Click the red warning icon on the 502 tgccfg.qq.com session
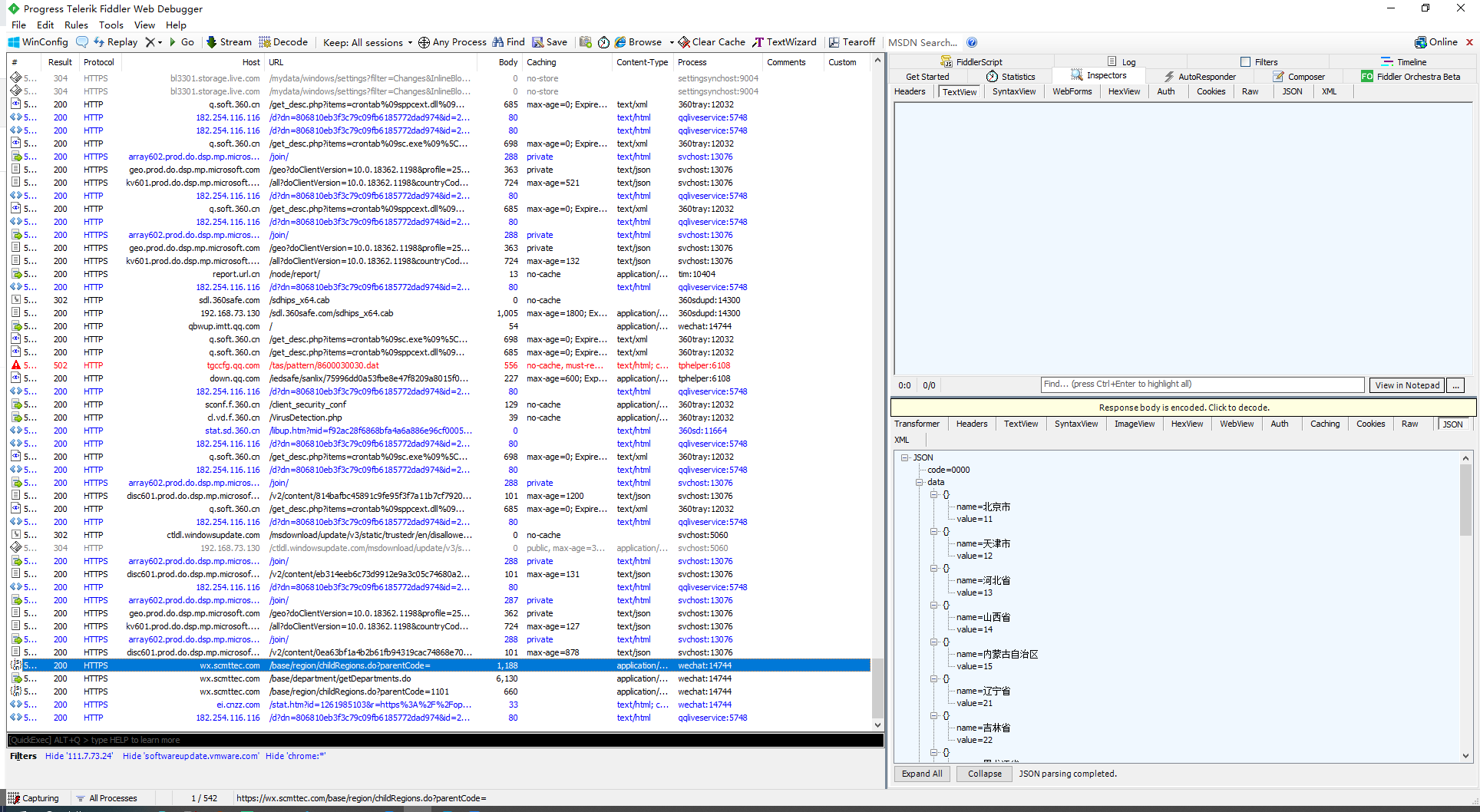Image resolution: width=1480 pixels, height=812 pixels. (x=15, y=365)
